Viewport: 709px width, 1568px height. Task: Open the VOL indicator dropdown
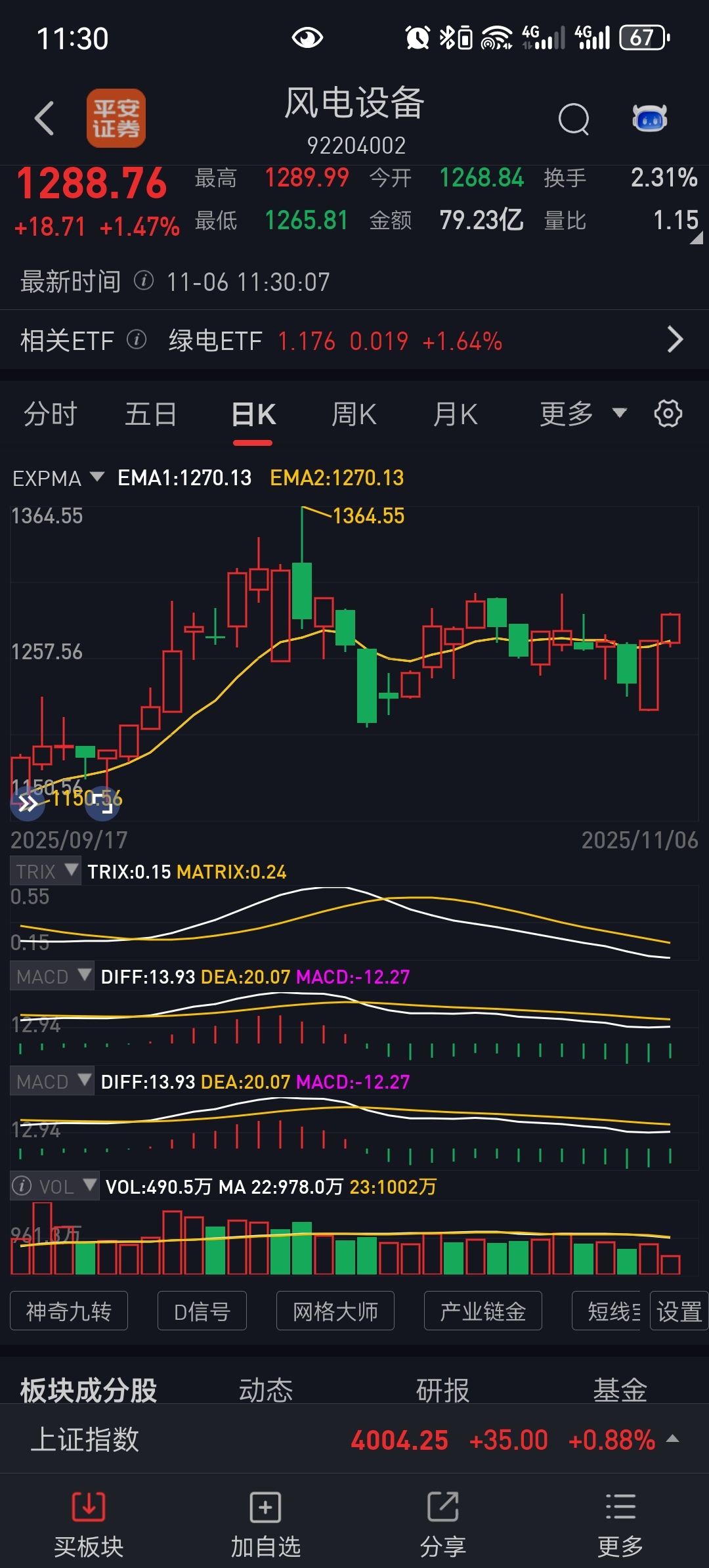(68, 1186)
